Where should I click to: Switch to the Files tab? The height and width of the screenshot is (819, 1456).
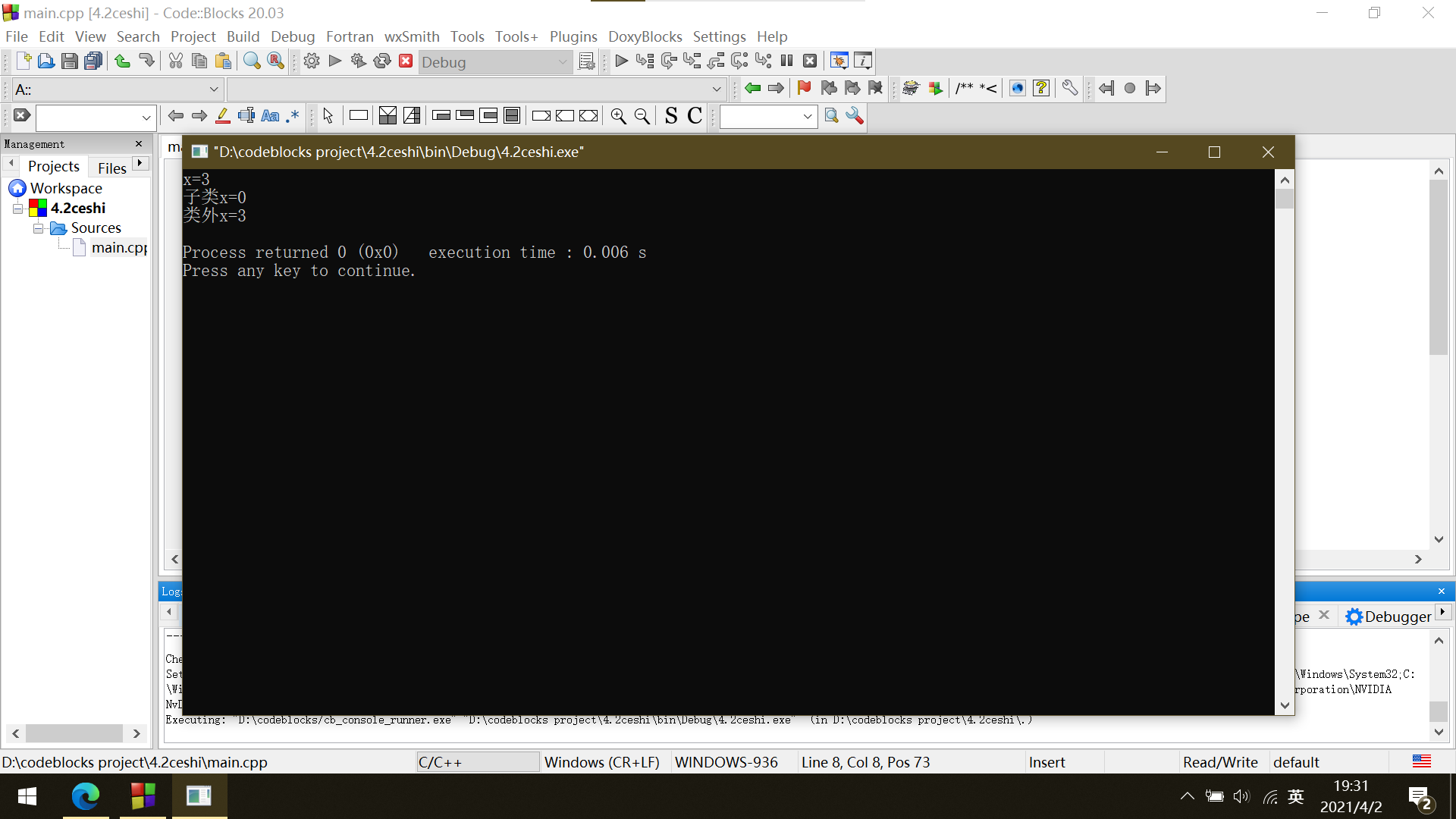(111, 168)
